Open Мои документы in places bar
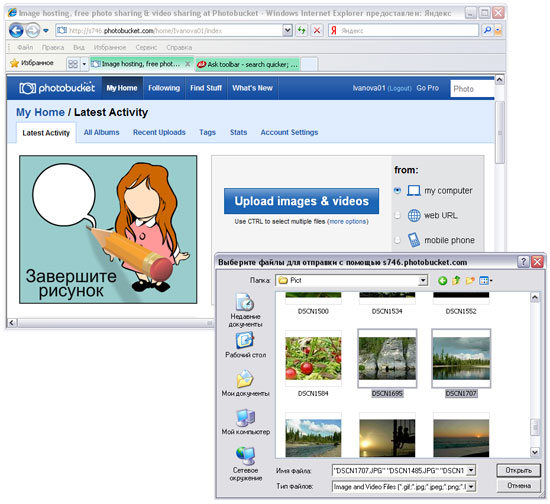Screen dimensions: 550x504 point(245,383)
